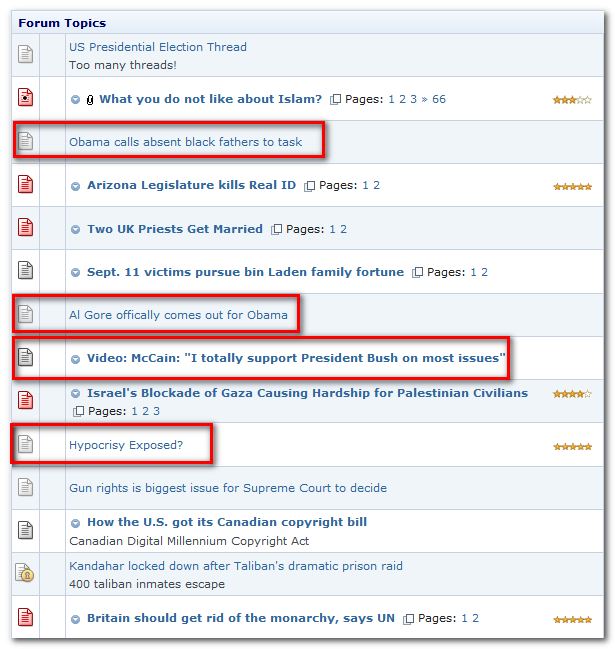Click the red document icon for Two UK Priests thread
Screen dimensions: 615x649
click(x=25, y=227)
